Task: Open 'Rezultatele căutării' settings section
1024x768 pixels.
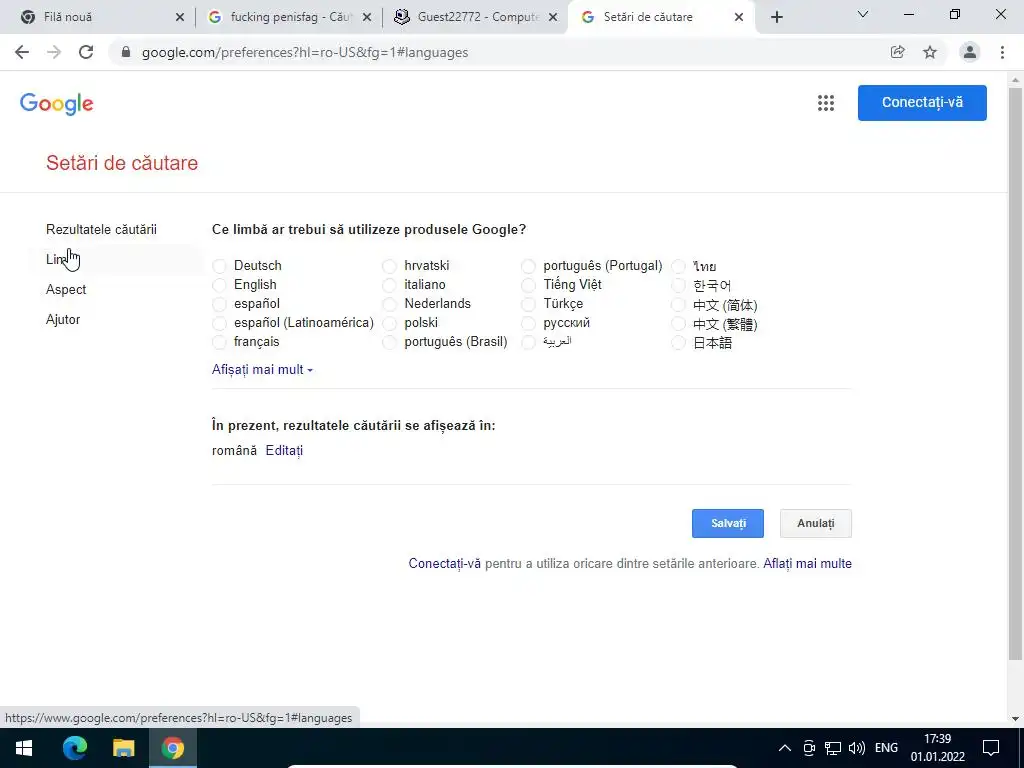Action: pyautogui.click(x=101, y=229)
